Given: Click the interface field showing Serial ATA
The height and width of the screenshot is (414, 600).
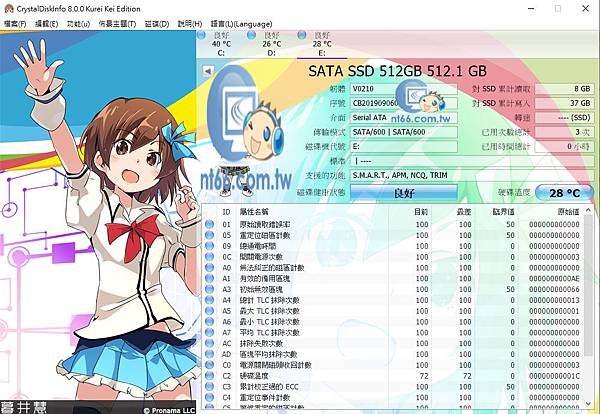Looking at the screenshot, I should point(404,117).
